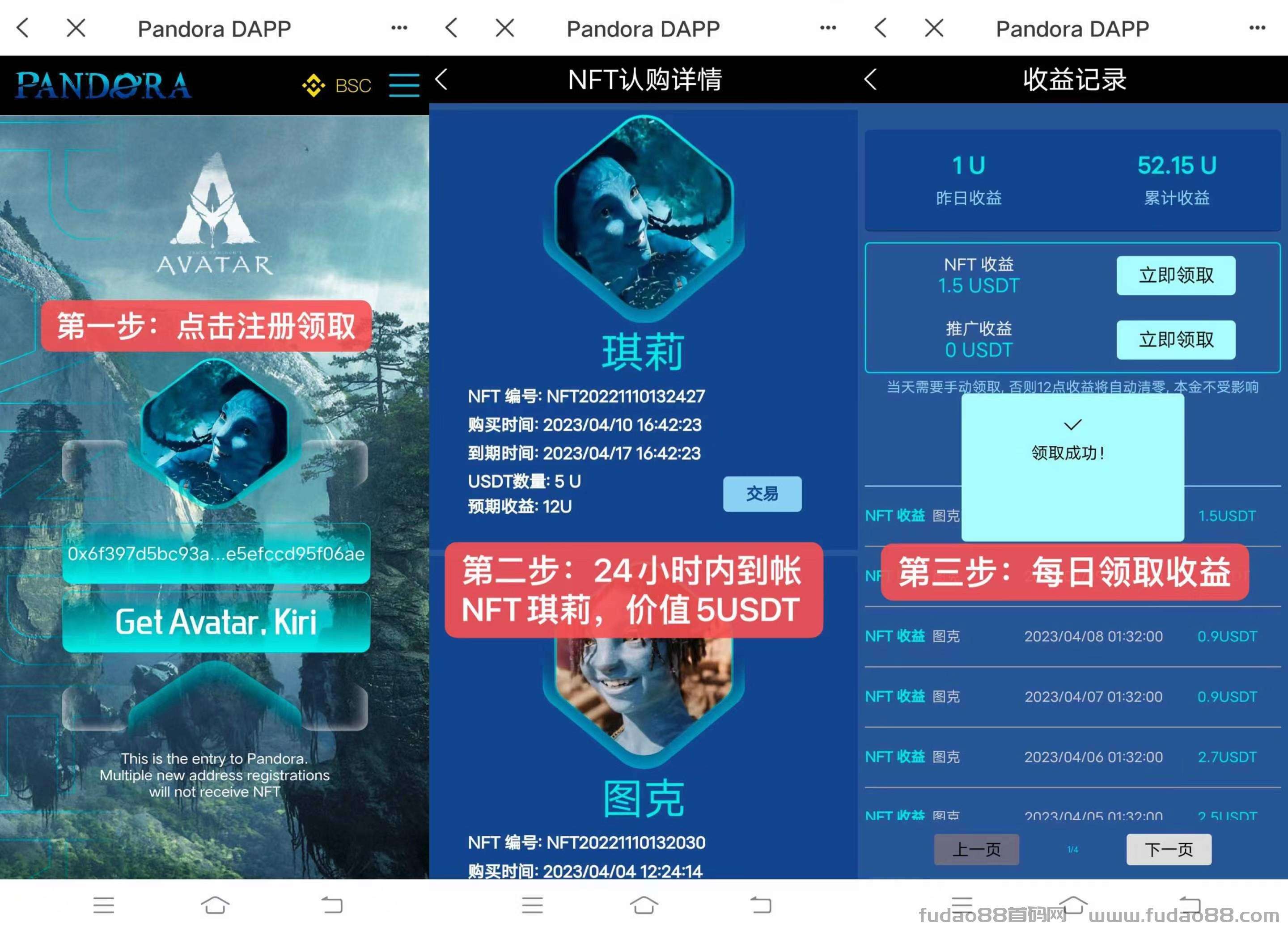The image size is (1288, 931).
Task: Tap browser back arrow in left Pandora DAPP panel
Action: coord(23,27)
